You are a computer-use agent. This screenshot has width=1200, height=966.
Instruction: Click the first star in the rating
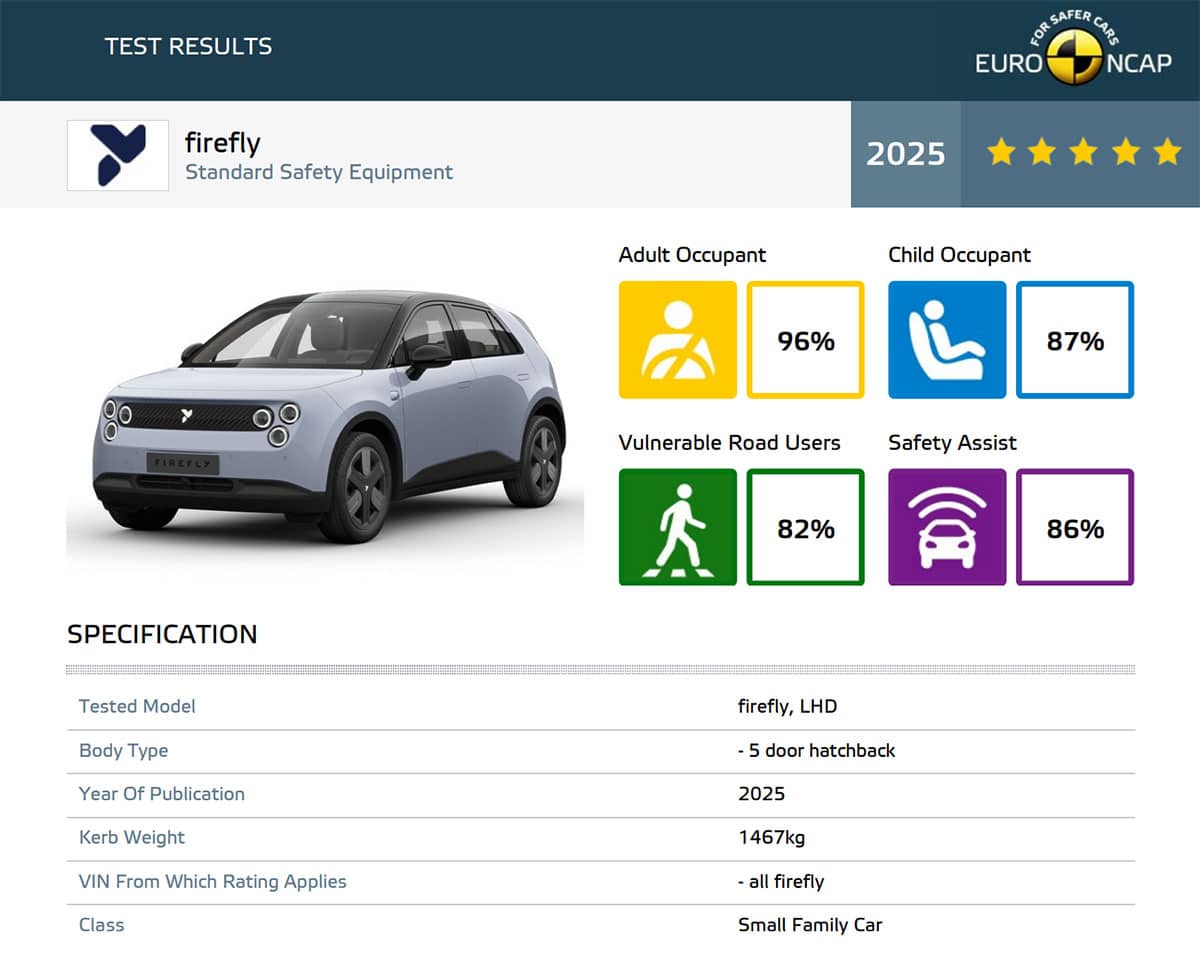point(1001,153)
